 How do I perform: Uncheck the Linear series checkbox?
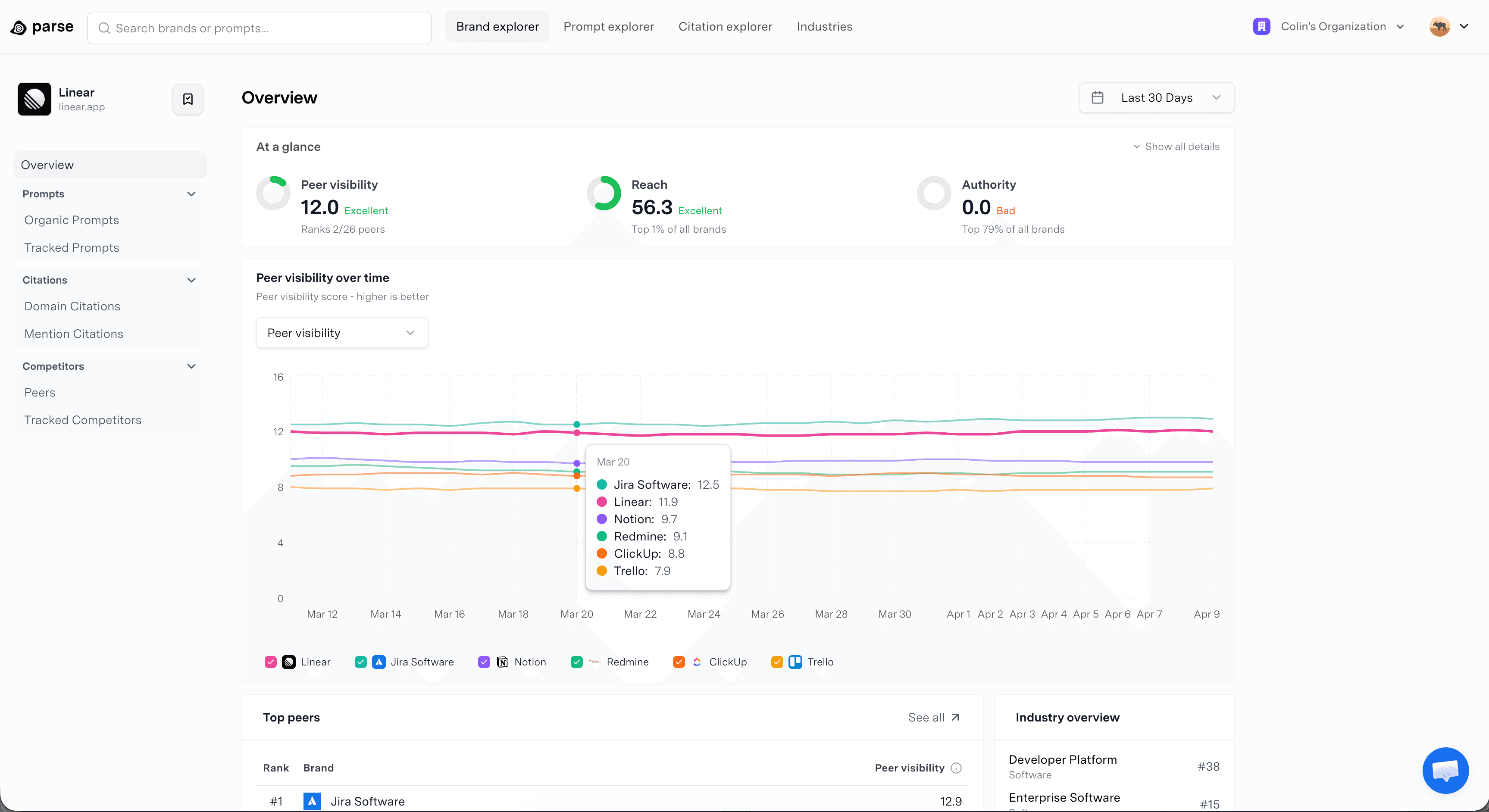[271, 662]
